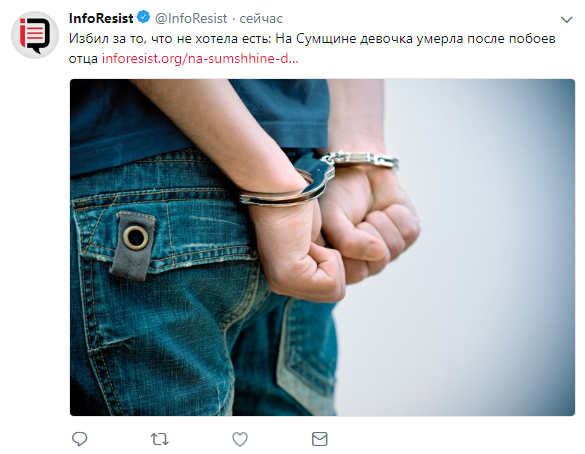Click the handcuffs in the attached photo
The width and height of the screenshot is (585, 454).
pyautogui.click(x=318, y=176)
